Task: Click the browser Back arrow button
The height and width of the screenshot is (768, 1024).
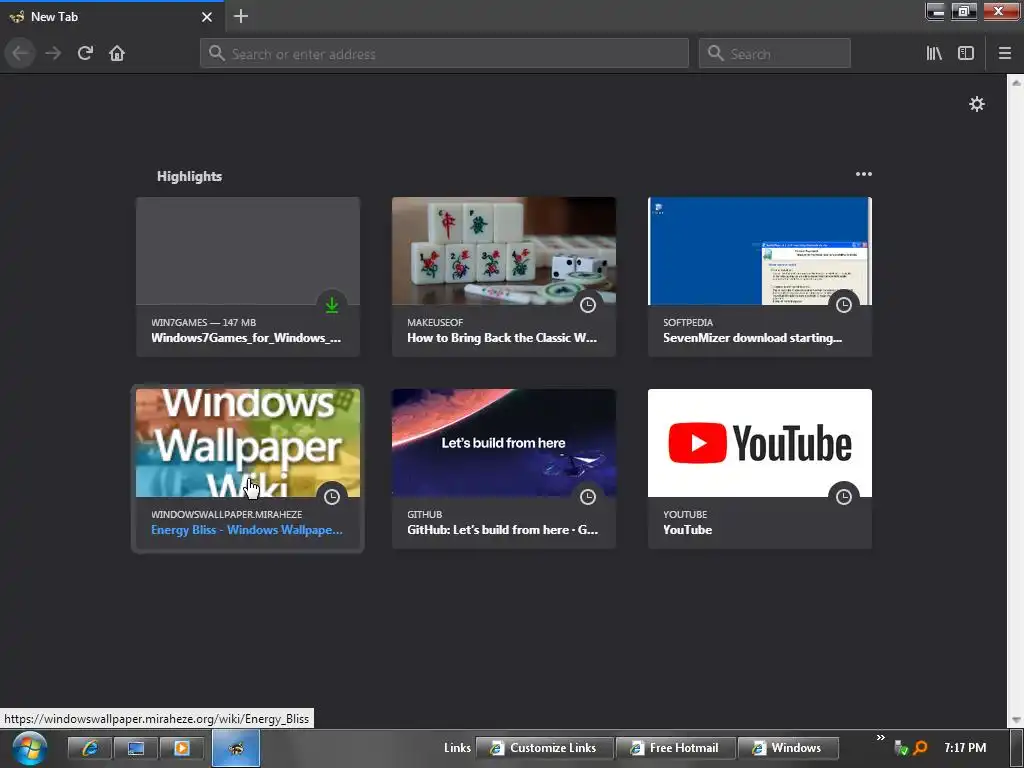Action: click(x=20, y=54)
